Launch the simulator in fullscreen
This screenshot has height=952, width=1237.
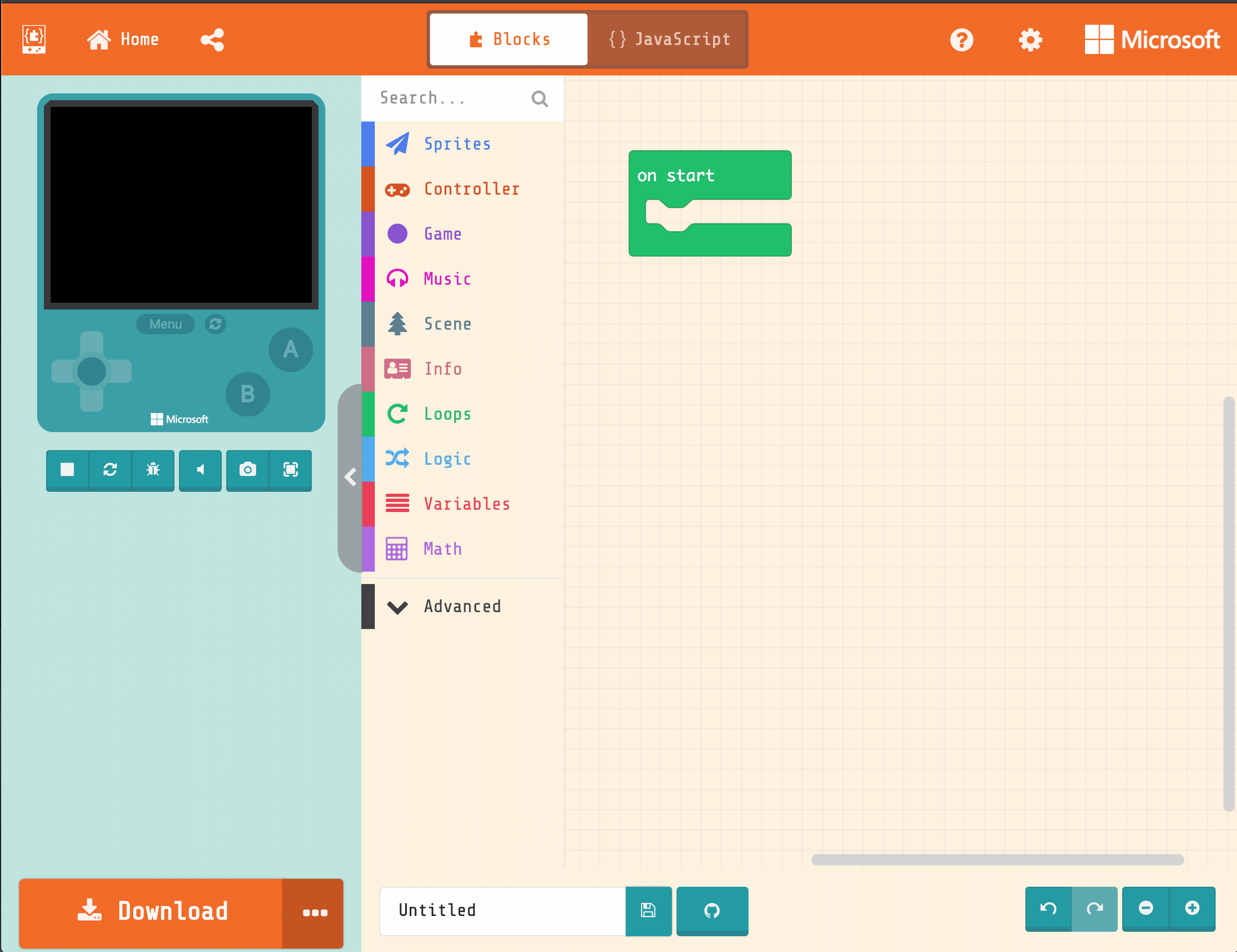[x=290, y=469]
